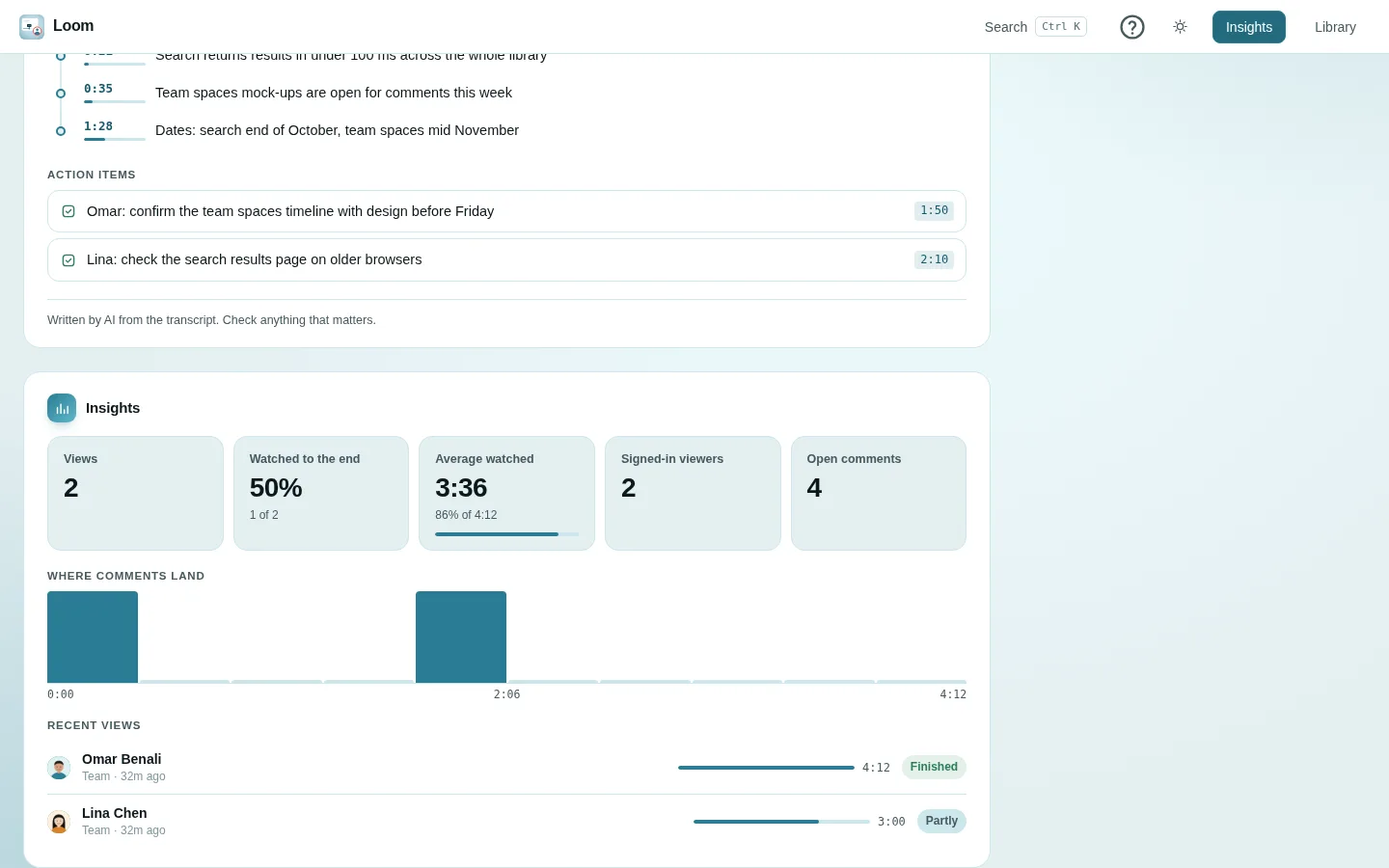Switch to the Library tab

click(1335, 27)
